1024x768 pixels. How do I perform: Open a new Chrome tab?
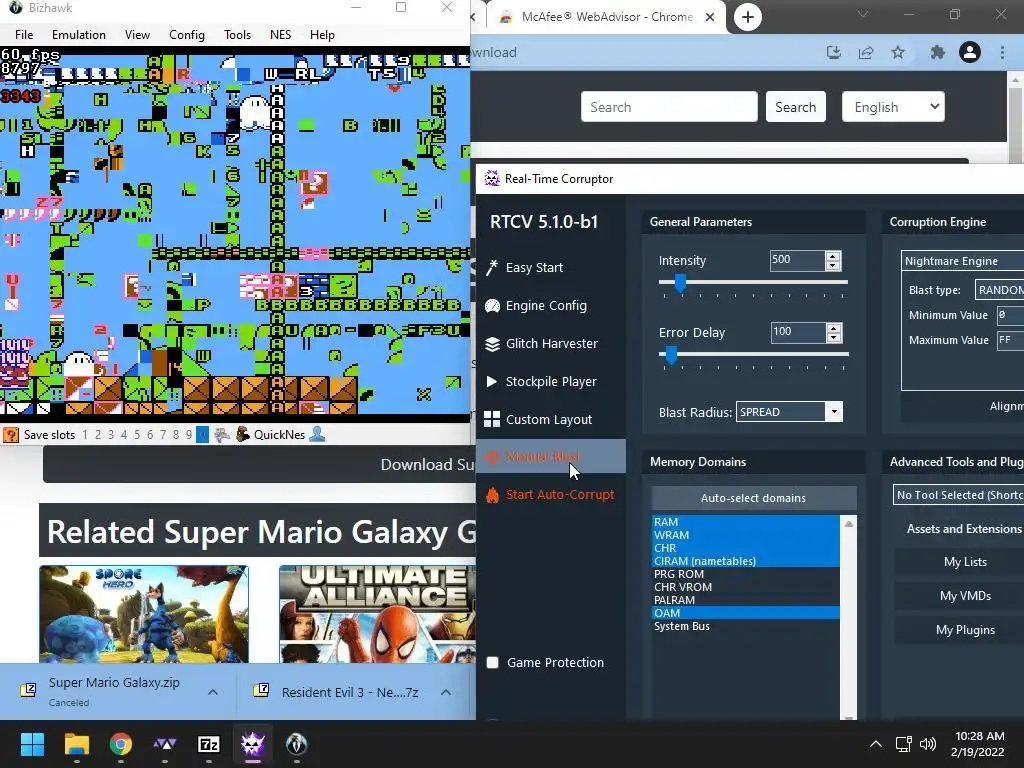coord(748,17)
